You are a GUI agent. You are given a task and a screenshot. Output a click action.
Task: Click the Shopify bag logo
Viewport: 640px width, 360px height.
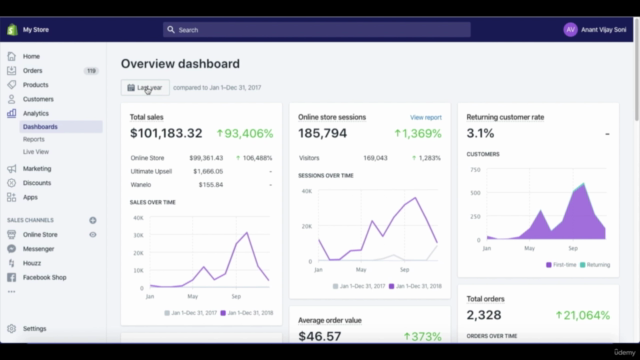tap(12, 29)
